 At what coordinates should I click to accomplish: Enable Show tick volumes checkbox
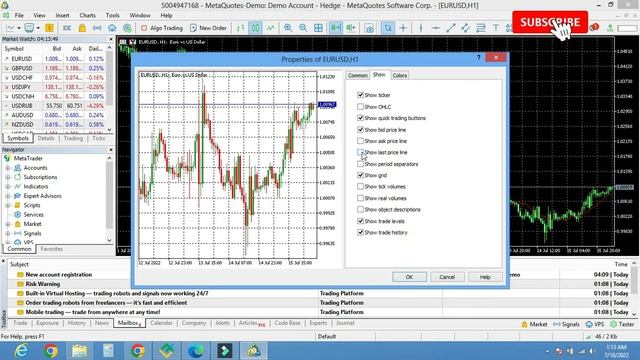pos(360,187)
